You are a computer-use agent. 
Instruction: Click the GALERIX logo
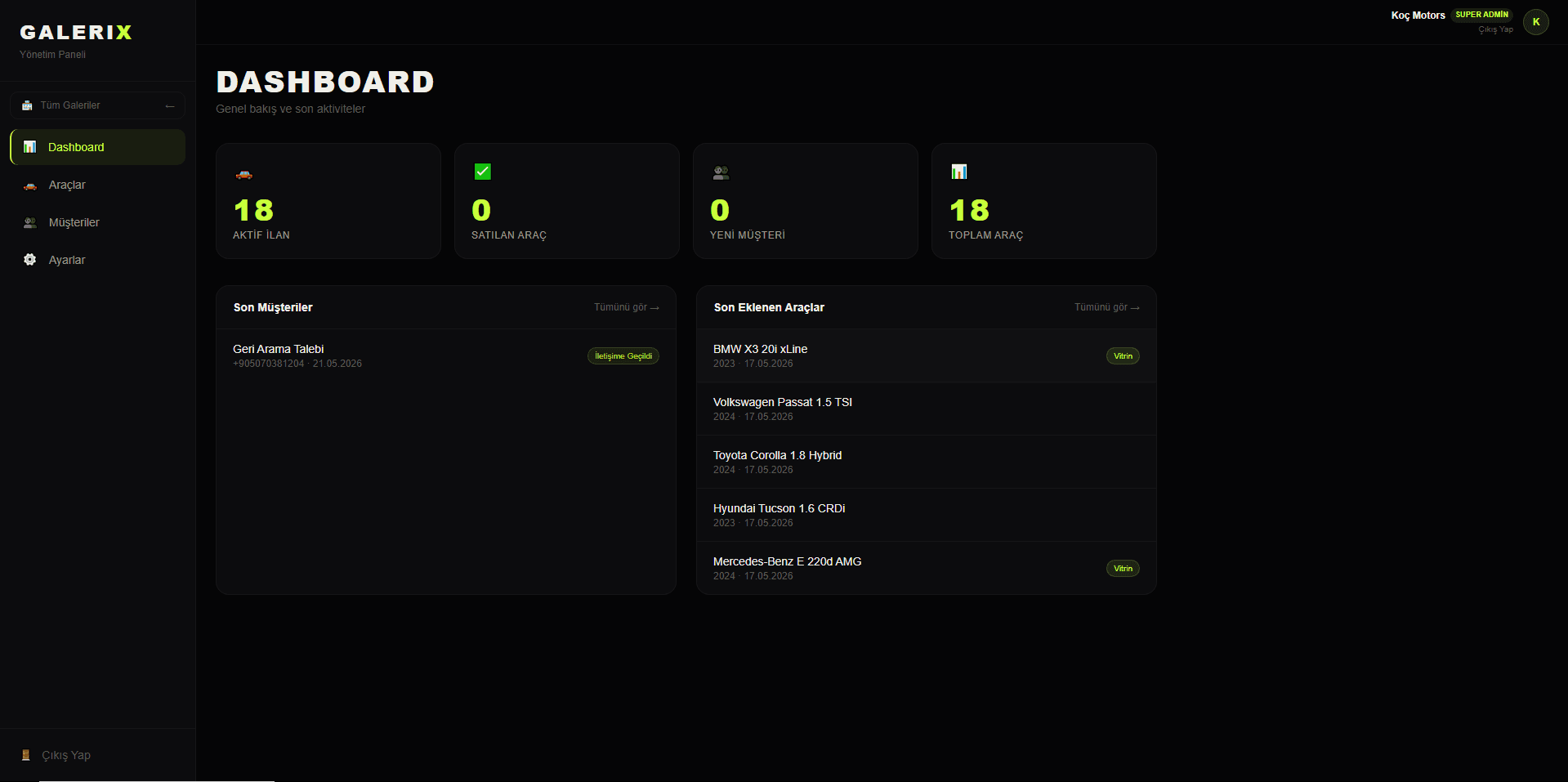(76, 32)
